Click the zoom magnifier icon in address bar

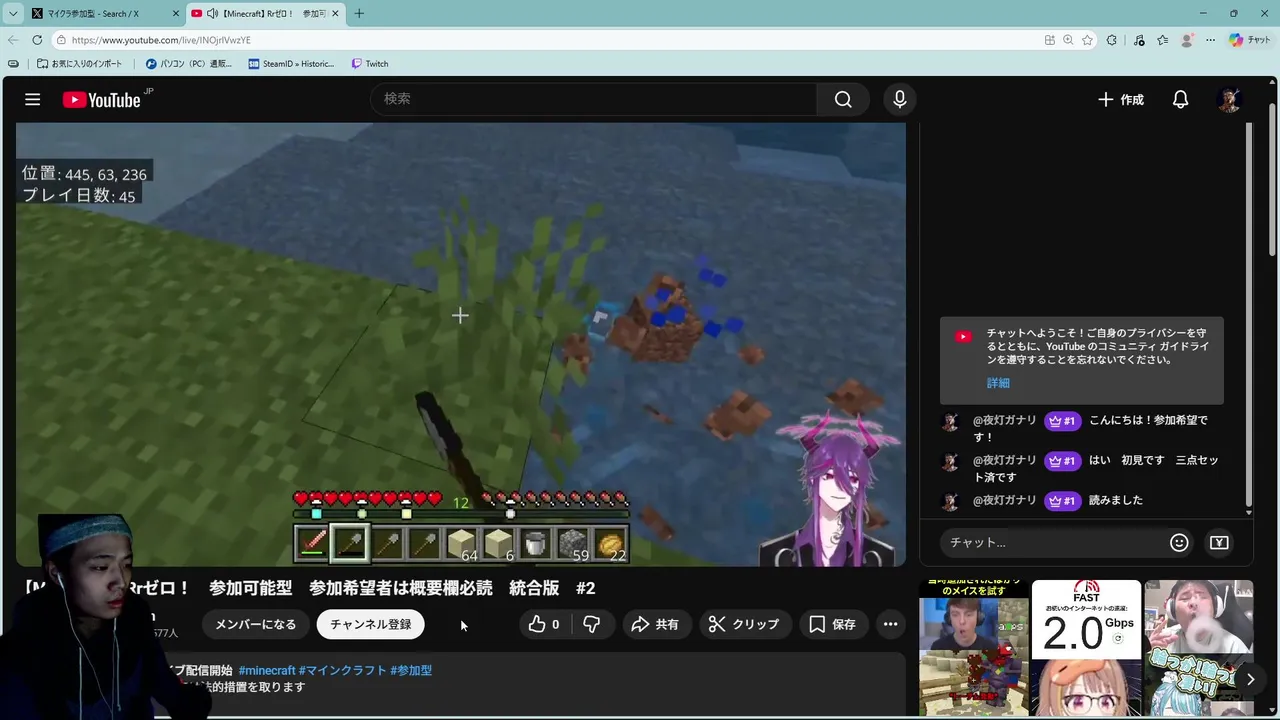(1068, 40)
